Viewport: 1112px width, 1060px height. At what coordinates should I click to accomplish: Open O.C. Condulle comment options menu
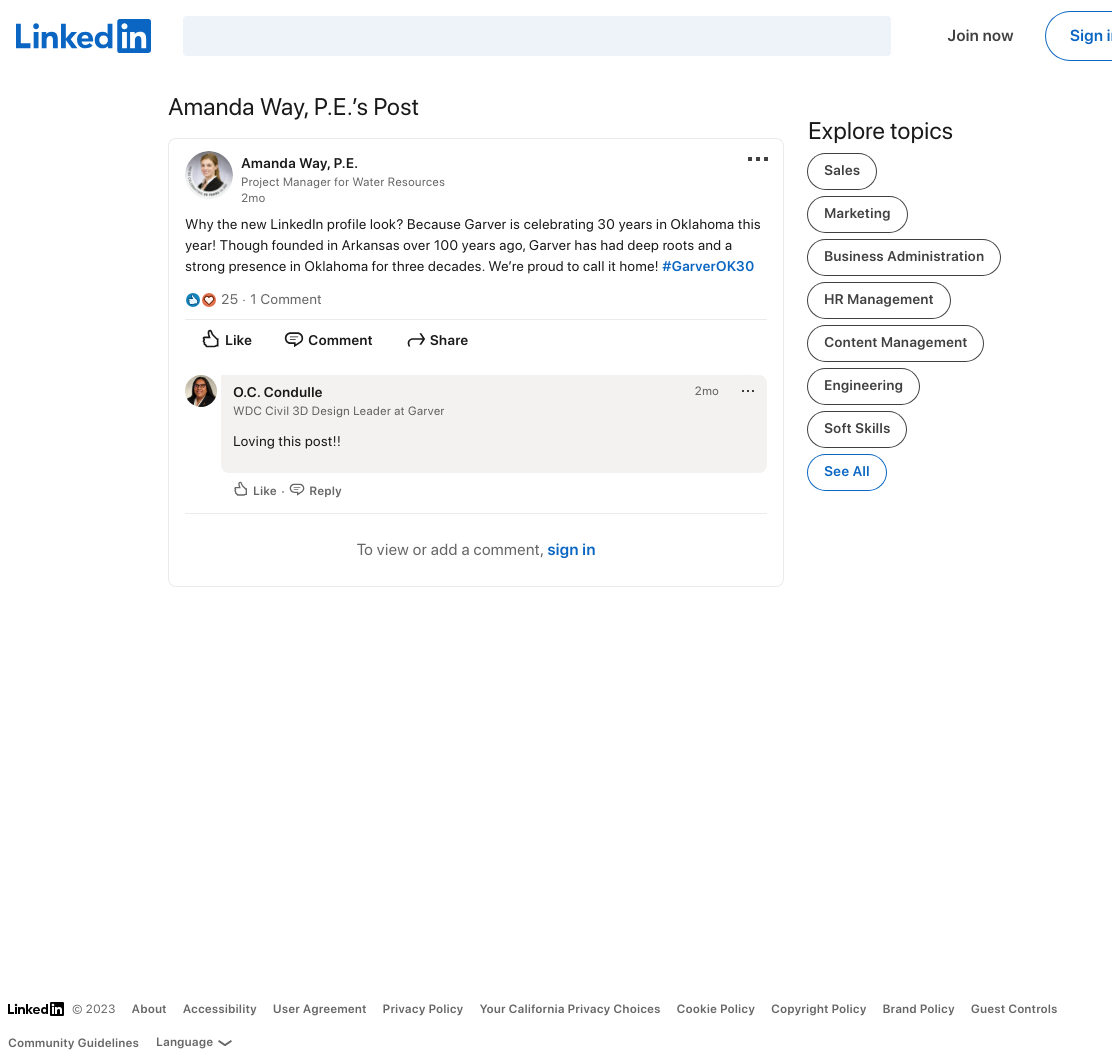(x=747, y=391)
